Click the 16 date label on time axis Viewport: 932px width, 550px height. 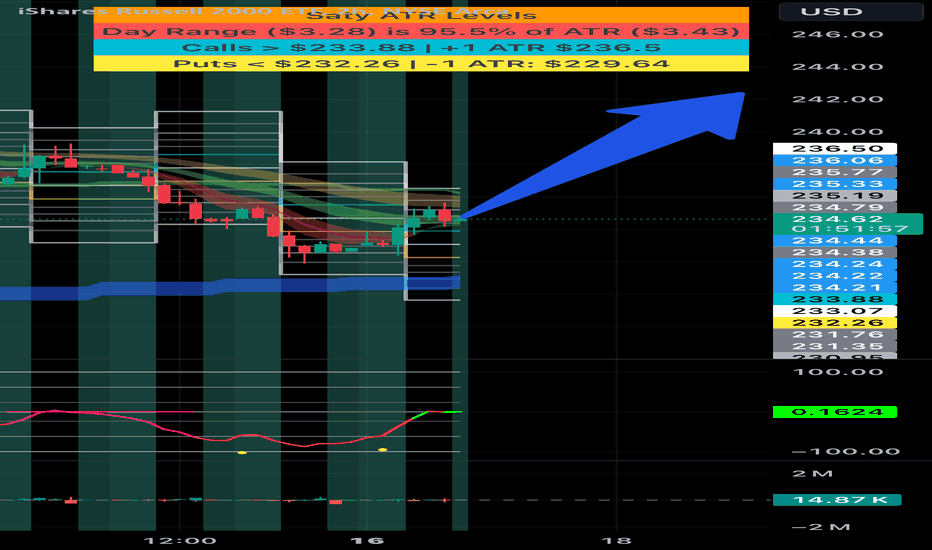click(x=367, y=541)
